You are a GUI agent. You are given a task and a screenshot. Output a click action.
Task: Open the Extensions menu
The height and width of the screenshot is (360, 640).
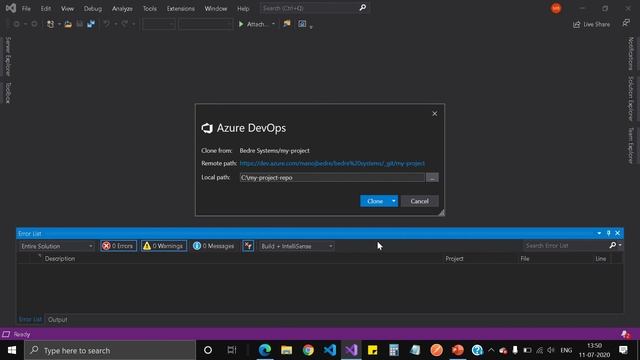tap(180, 8)
